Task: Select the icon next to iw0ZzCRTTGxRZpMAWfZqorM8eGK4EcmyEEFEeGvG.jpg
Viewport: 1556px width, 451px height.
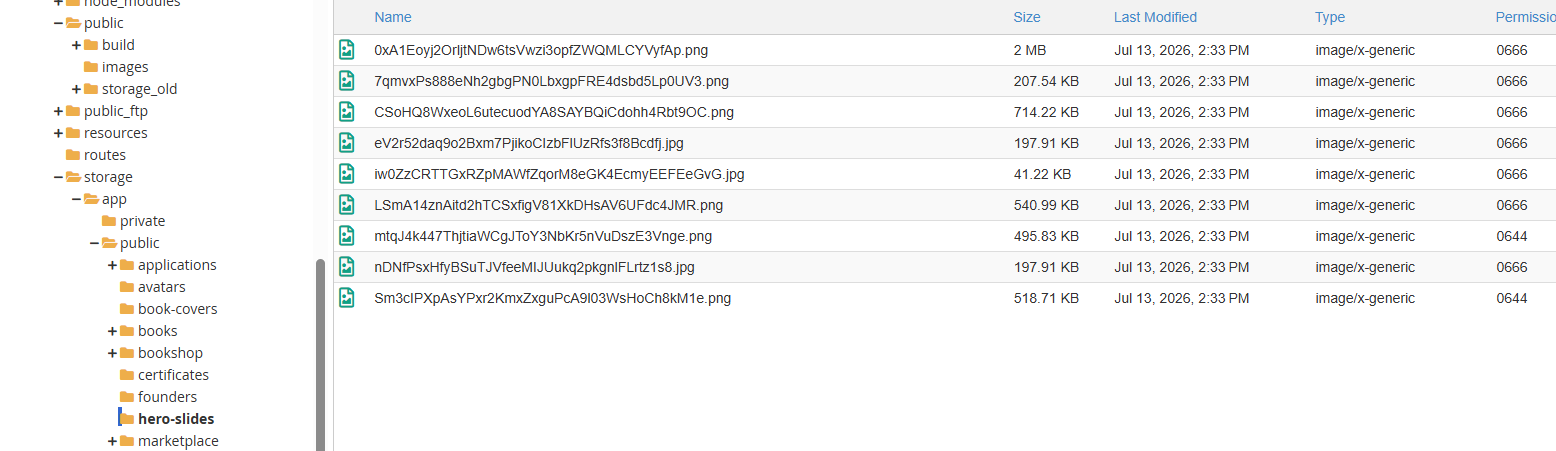Action: coord(347,174)
